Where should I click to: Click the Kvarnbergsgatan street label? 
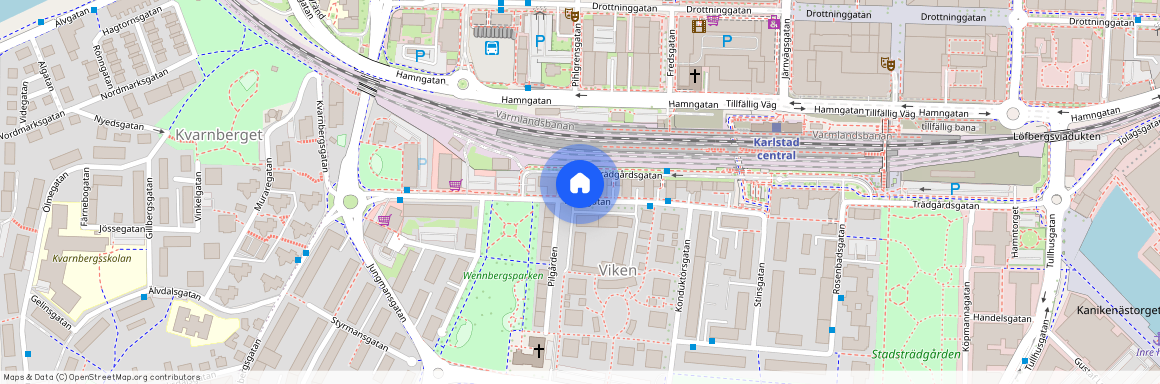pyautogui.click(x=322, y=136)
